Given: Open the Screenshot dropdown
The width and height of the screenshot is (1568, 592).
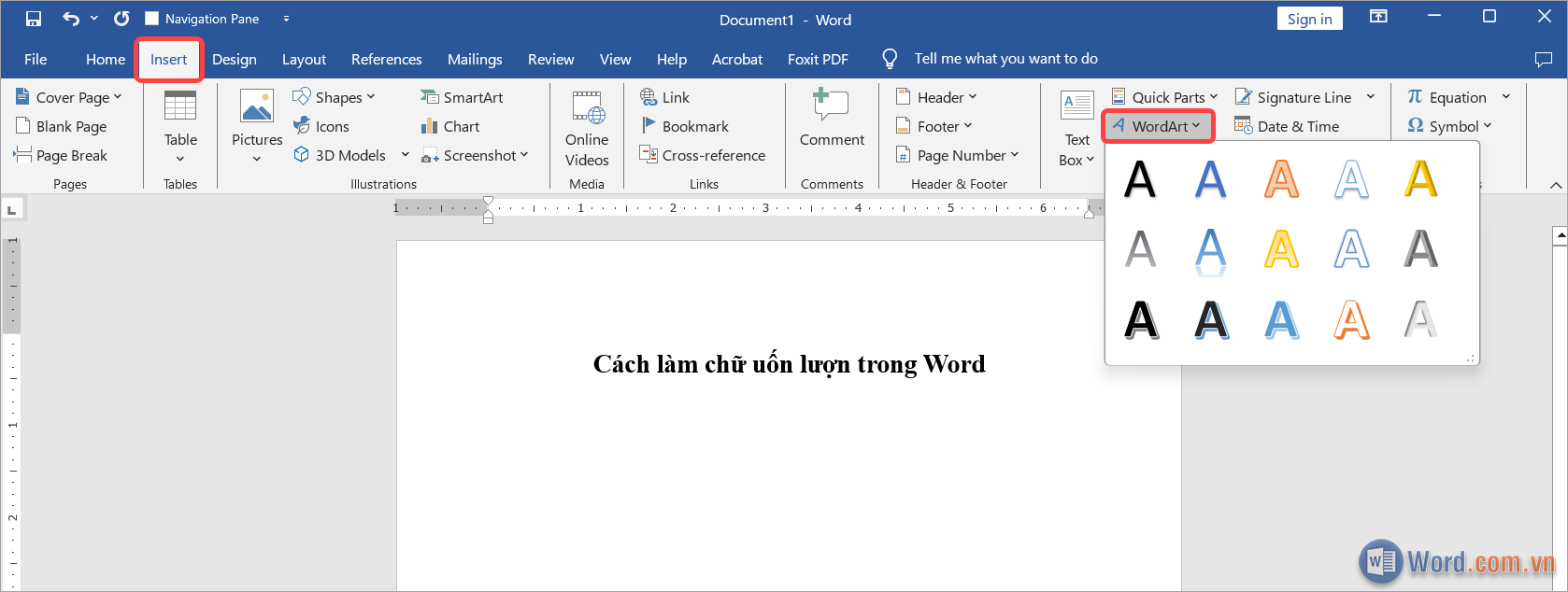Looking at the screenshot, I should click(475, 155).
